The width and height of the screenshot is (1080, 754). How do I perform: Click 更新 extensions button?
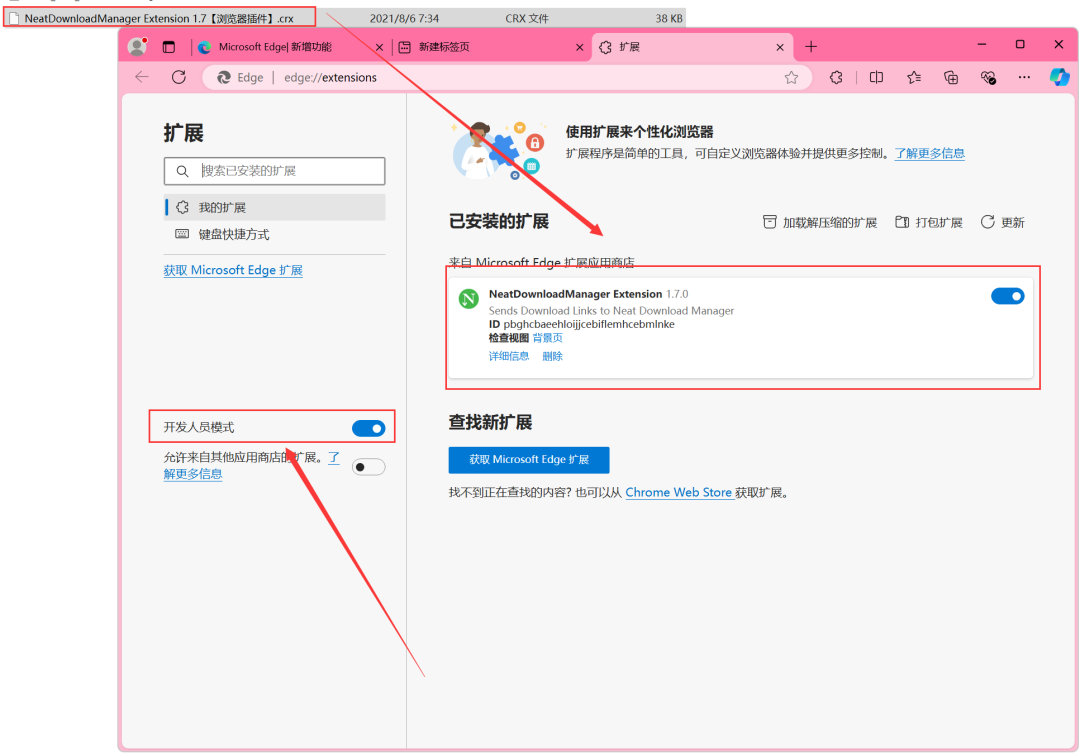click(x=1002, y=222)
